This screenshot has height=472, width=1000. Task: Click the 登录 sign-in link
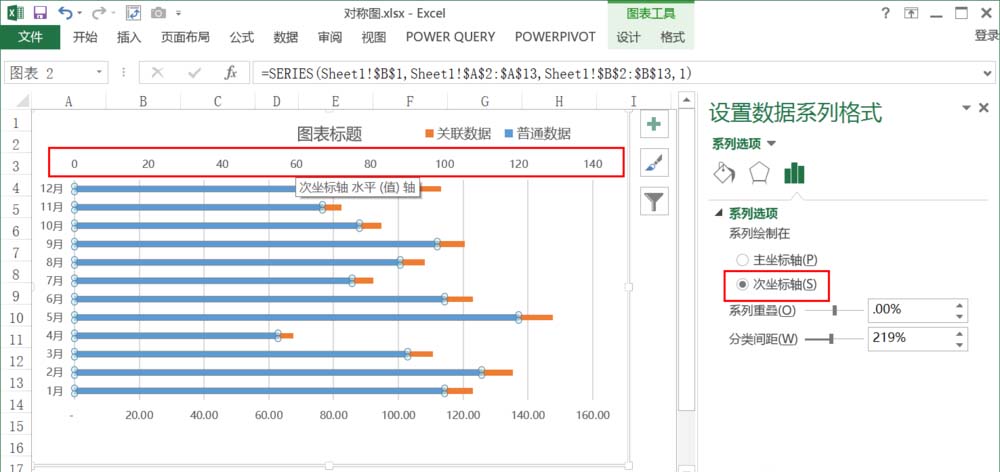987,36
